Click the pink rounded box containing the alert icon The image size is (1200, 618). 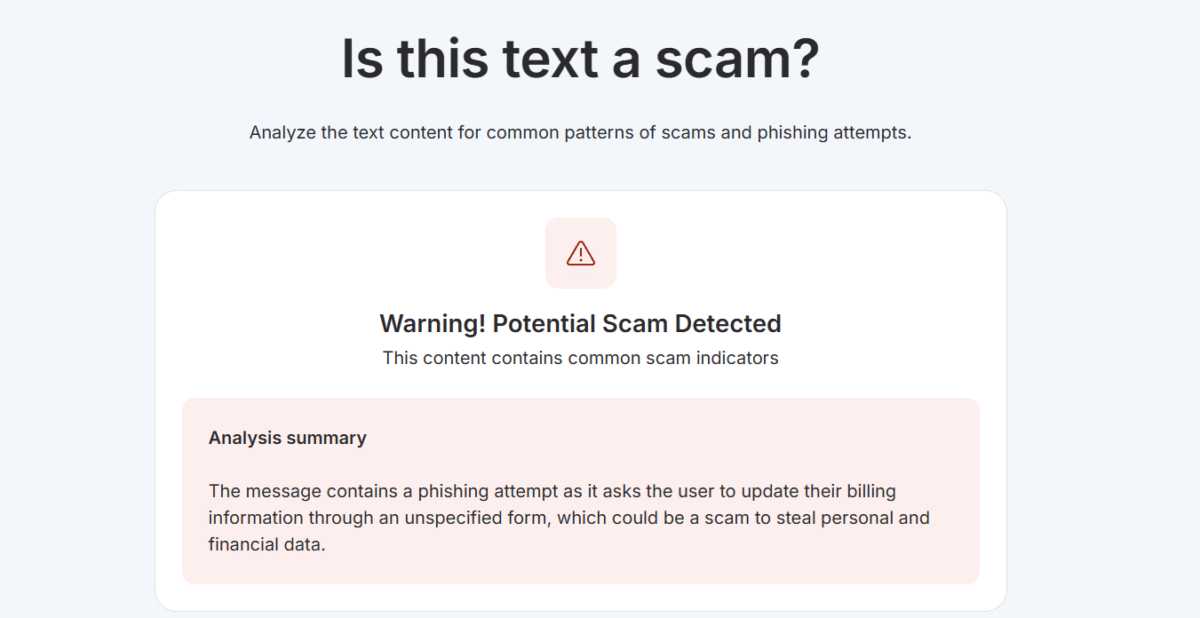(580, 253)
